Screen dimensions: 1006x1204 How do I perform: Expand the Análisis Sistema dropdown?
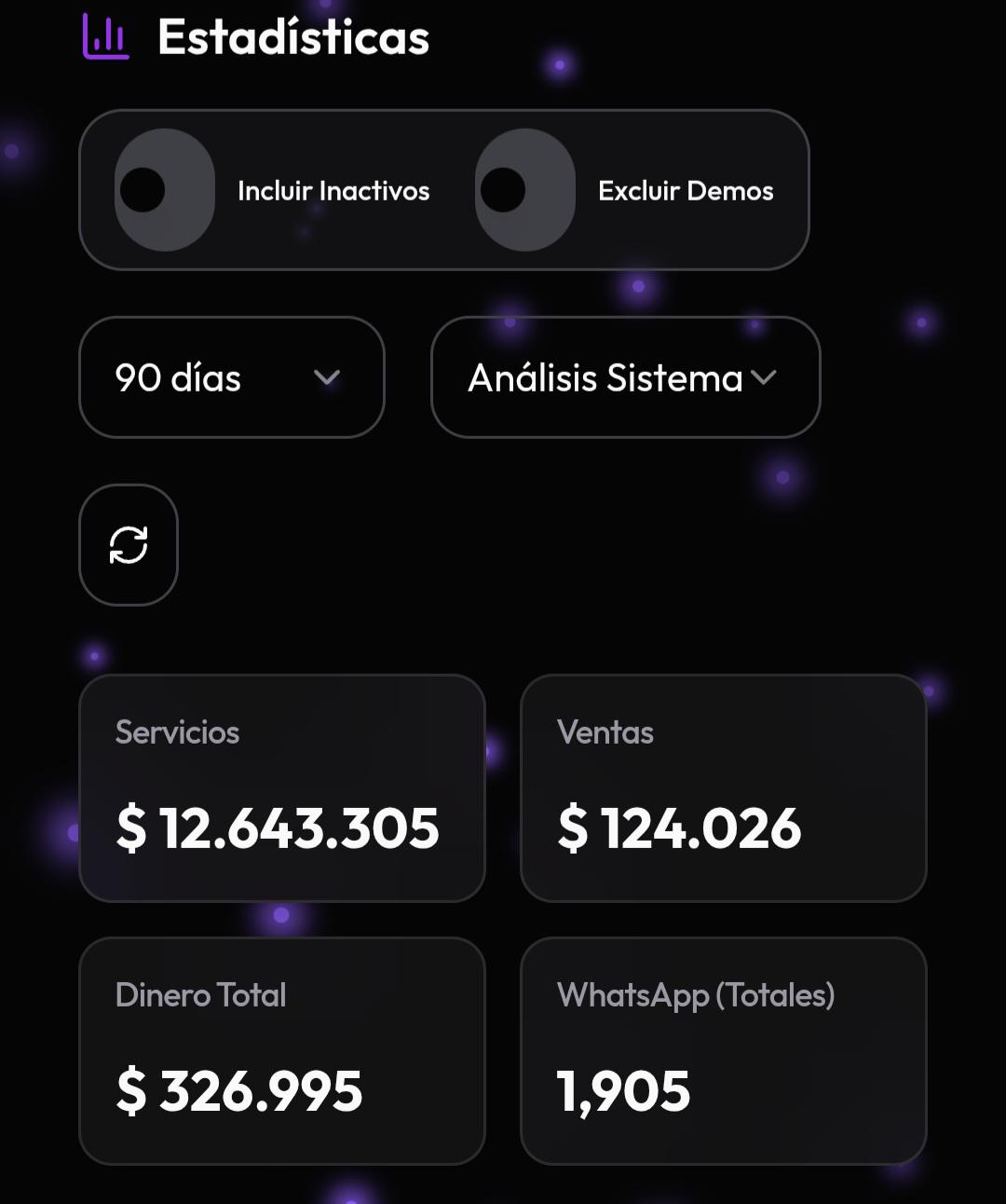[x=626, y=377]
